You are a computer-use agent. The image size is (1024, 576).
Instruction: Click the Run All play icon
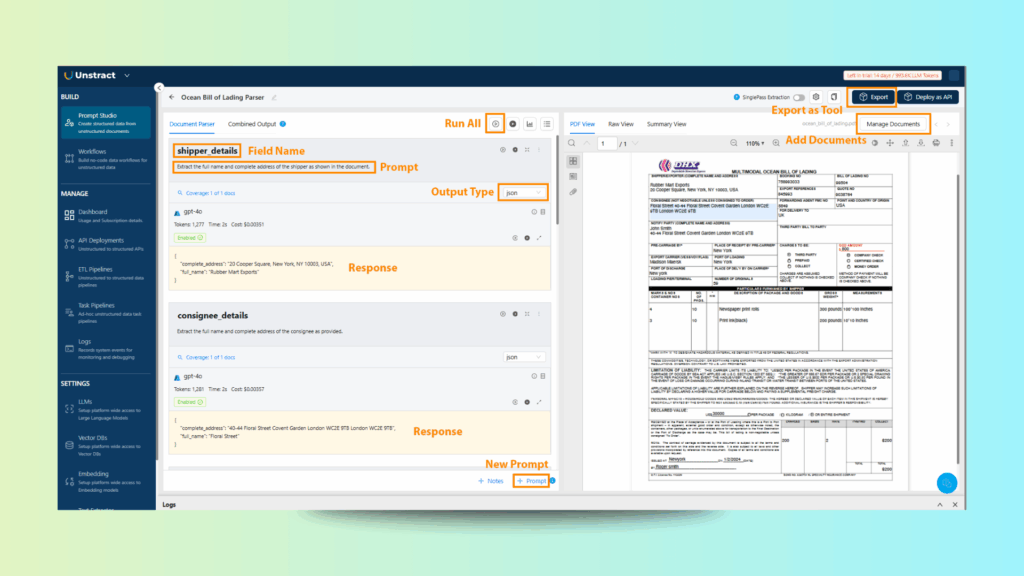pos(496,124)
